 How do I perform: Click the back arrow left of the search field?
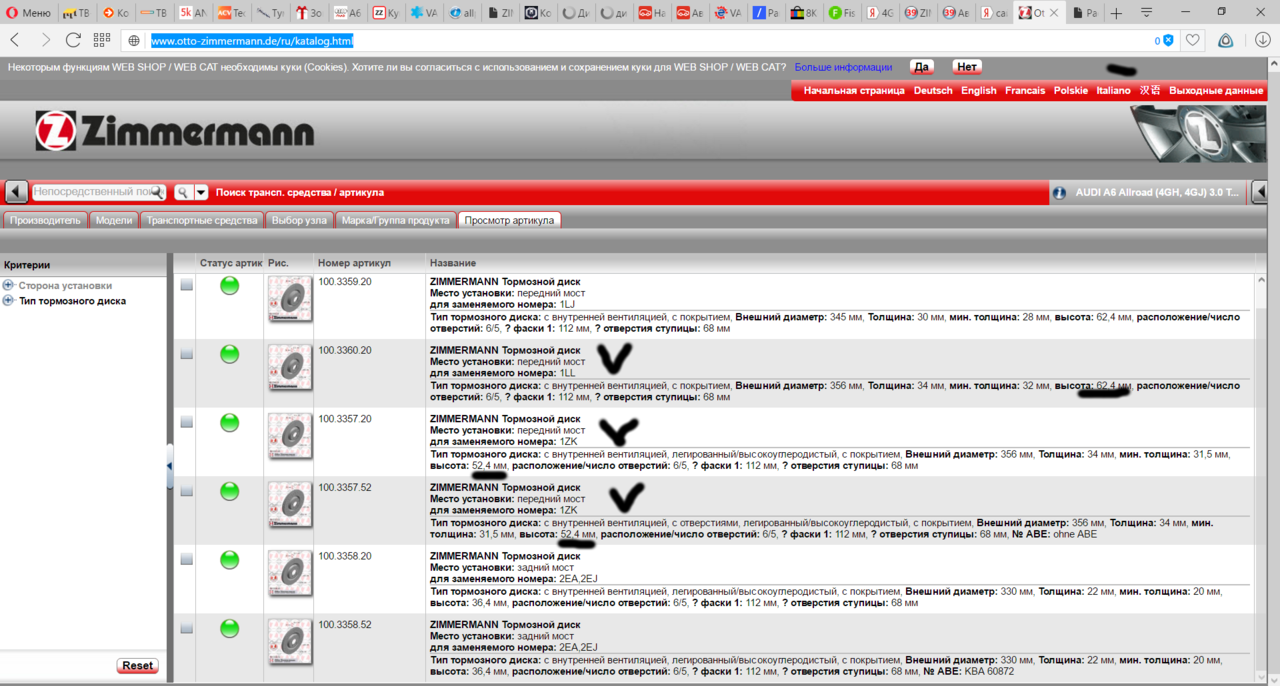pyautogui.click(x=16, y=192)
